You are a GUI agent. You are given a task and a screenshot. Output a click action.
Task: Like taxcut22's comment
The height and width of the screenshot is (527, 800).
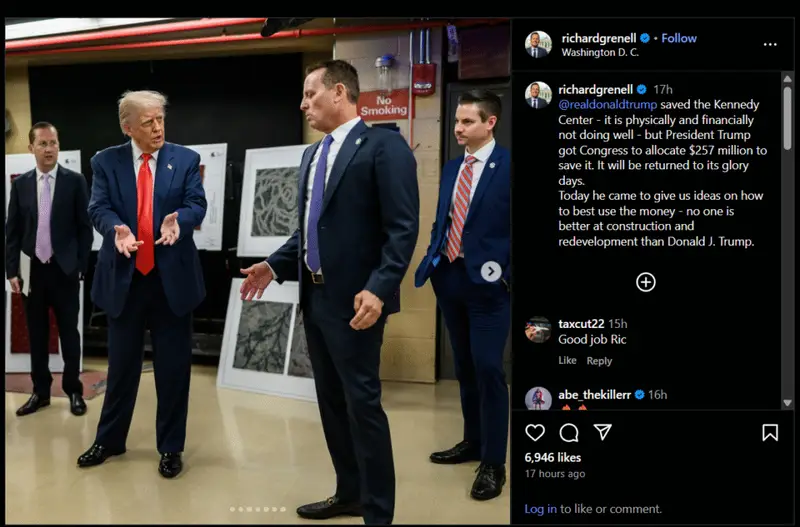click(x=567, y=360)
